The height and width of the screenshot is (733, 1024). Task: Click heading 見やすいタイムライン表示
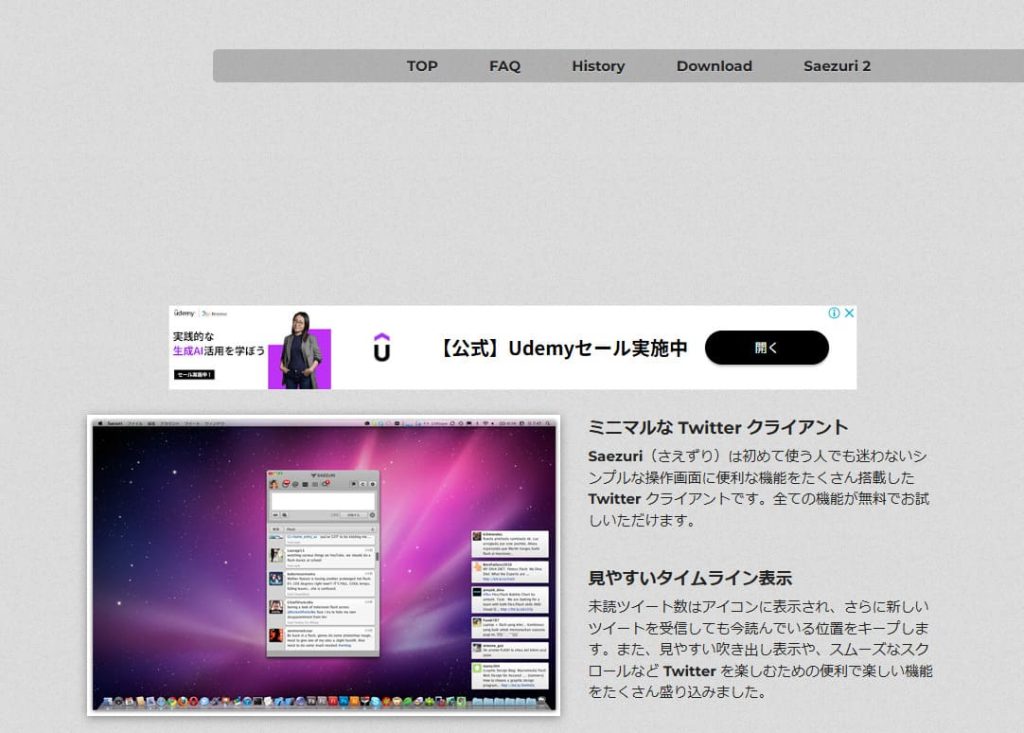tap(690, 578)
